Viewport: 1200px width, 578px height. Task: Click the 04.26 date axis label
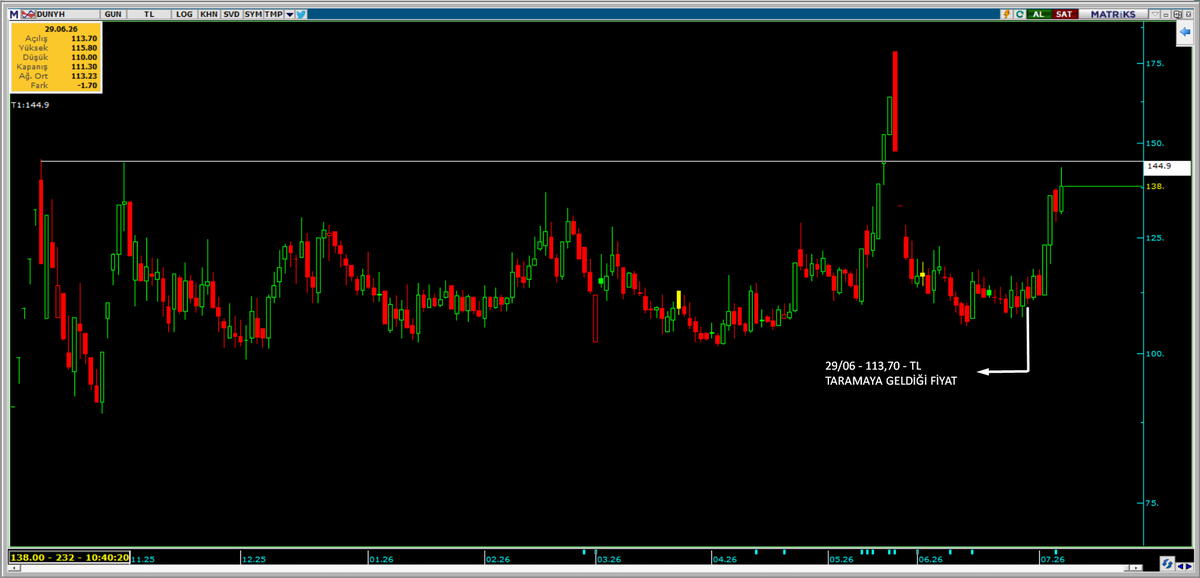(x=725, y=559)
